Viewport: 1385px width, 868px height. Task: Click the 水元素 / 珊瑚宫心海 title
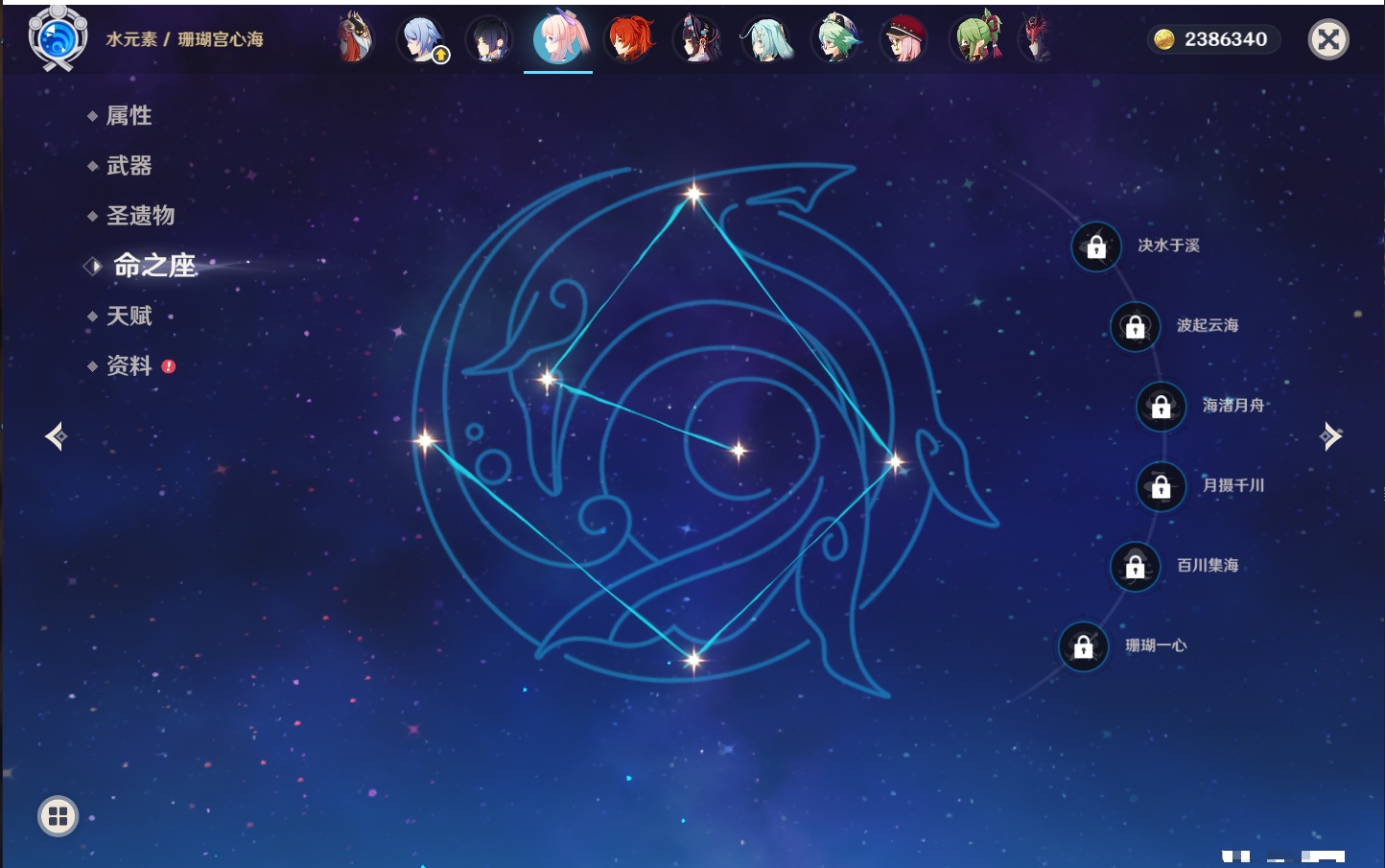click(x=184, y=39)
